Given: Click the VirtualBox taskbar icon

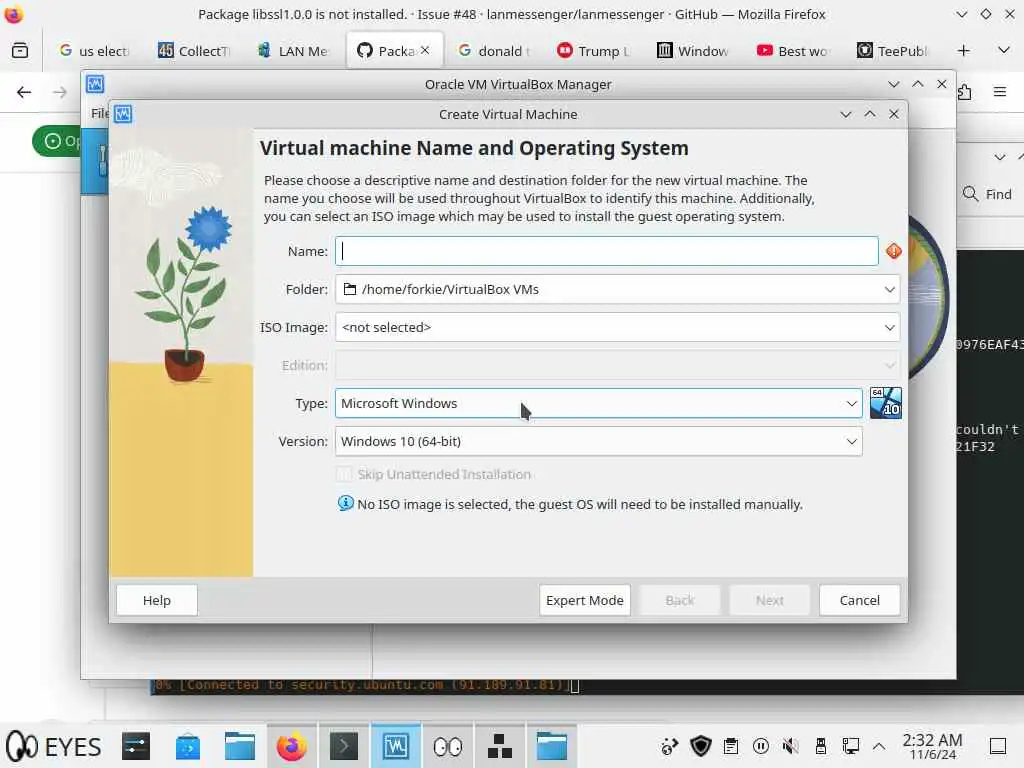Looking at the screenshot, I should pos(396,746).
